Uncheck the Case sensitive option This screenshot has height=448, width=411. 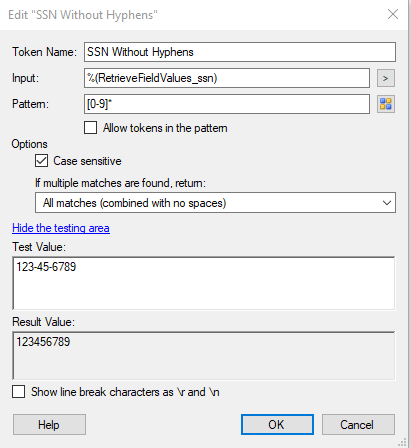click(x=41, y=161)
